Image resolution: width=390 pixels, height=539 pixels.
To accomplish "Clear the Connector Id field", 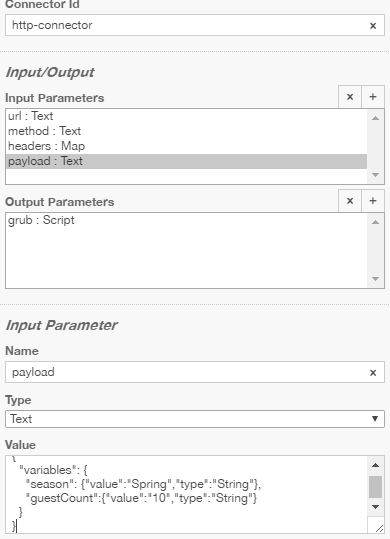I will [x=373, y=26].
